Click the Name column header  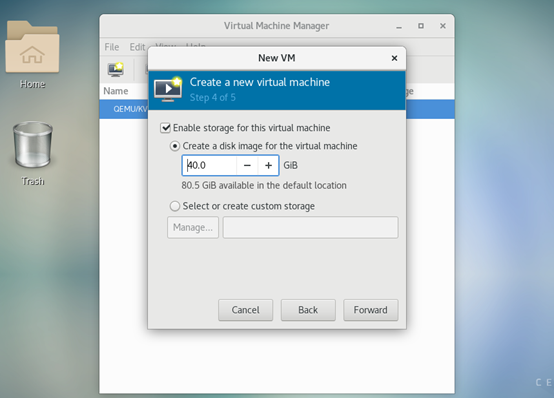pyautogui.click(x=116, y=91)
